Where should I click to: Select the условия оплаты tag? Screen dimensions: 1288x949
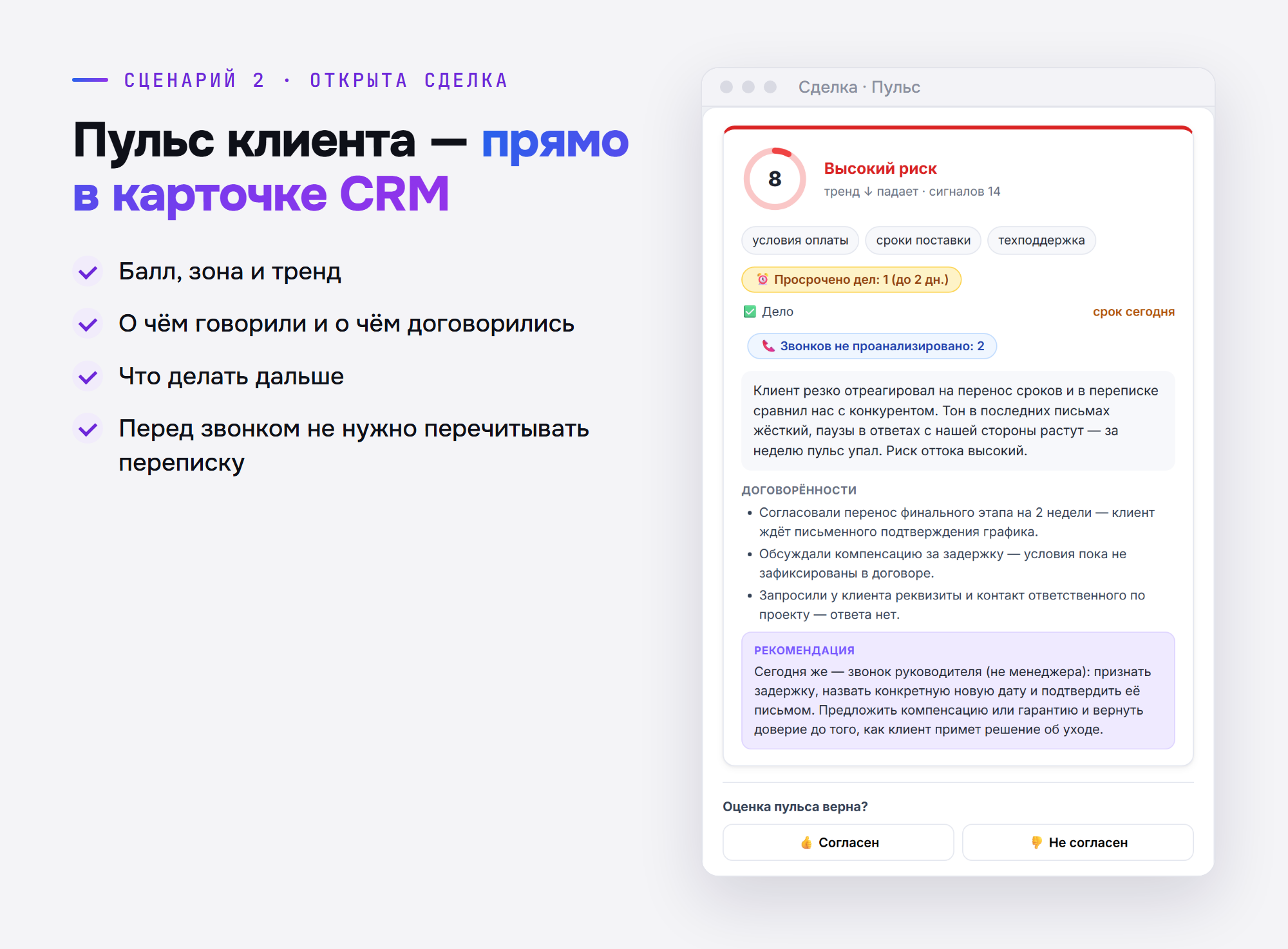[x=800, y=240]
